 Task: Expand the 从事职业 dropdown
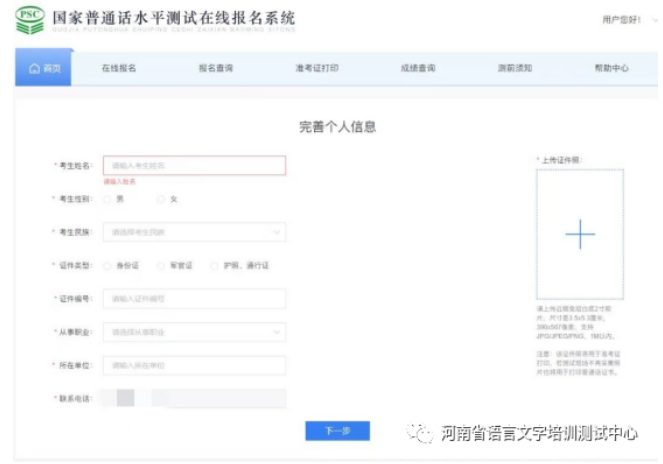[x=194, y=332]
